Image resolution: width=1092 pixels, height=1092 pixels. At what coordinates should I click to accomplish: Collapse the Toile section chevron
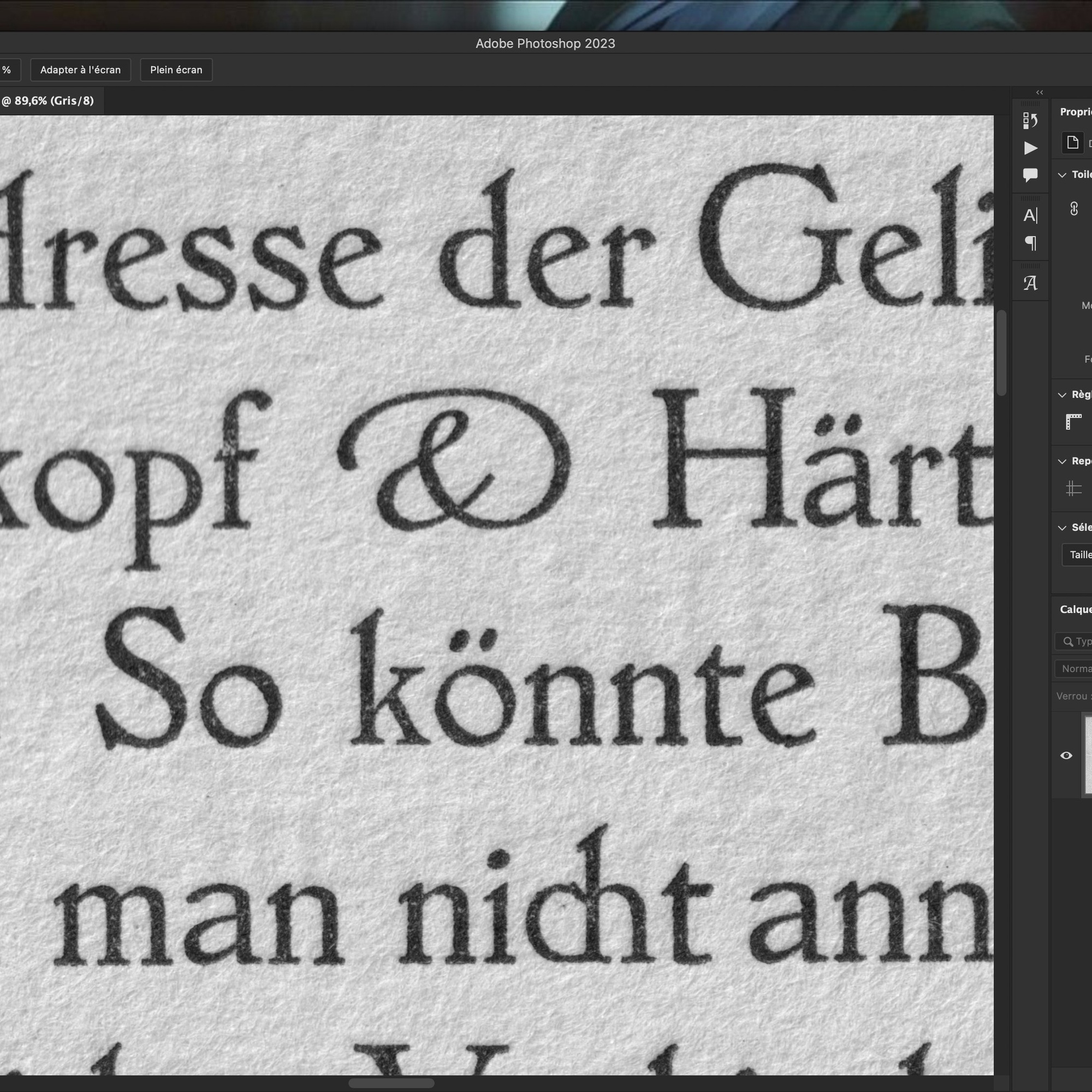click(1062, 175)
